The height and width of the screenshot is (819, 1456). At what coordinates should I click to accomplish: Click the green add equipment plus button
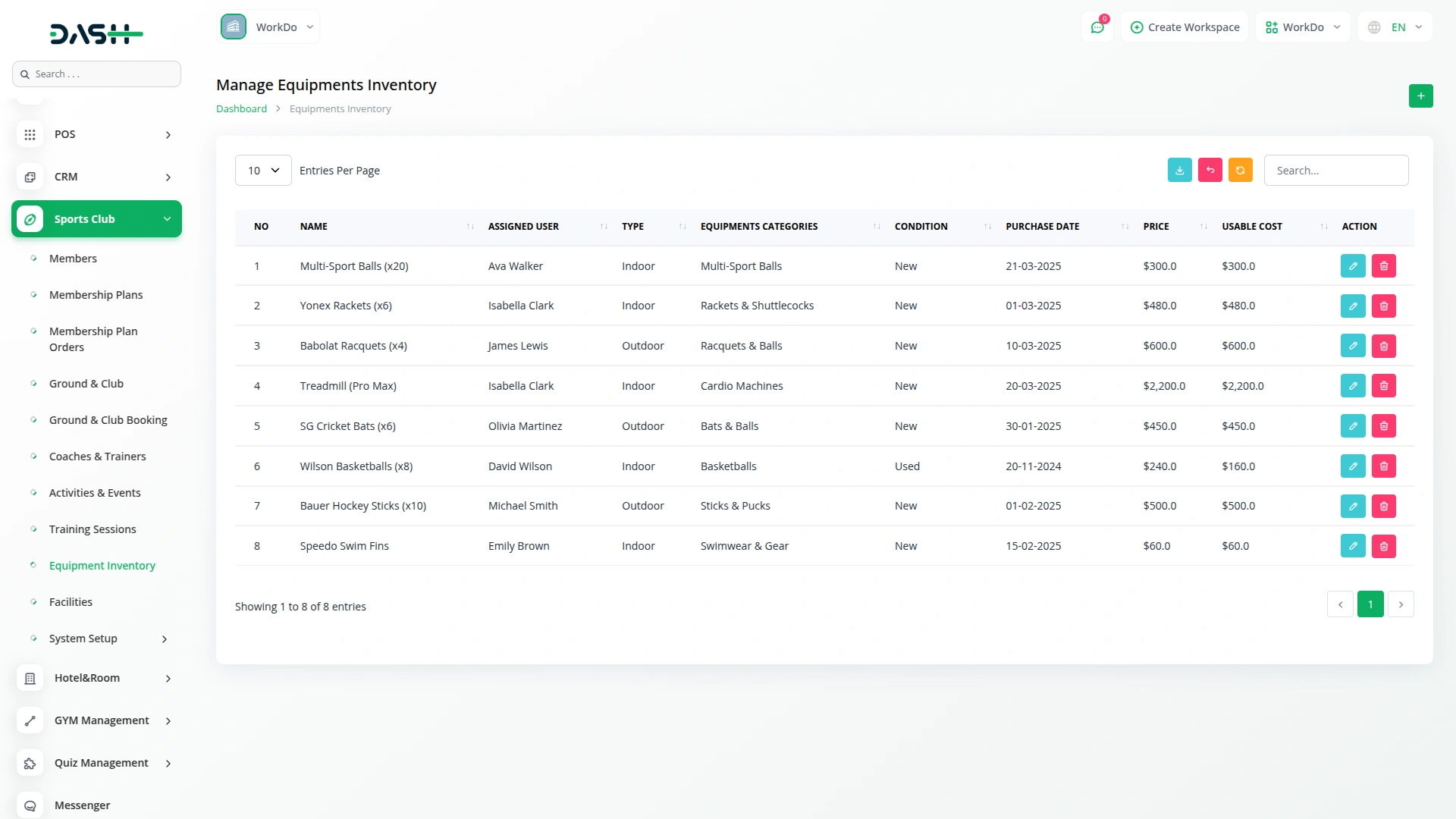pyautogui.click(x=1420, y=96)
